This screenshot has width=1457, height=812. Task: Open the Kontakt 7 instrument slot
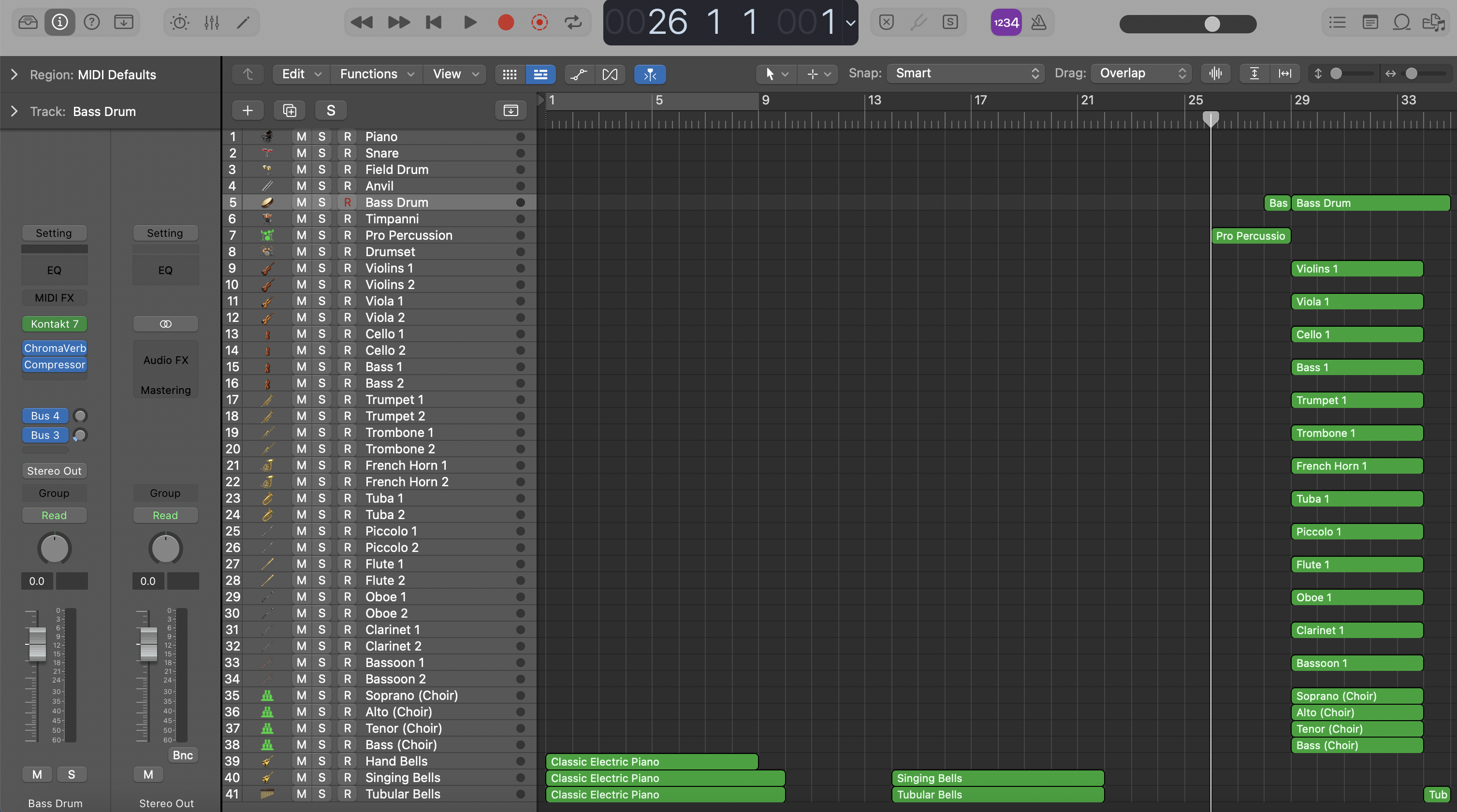pos(54,324)
